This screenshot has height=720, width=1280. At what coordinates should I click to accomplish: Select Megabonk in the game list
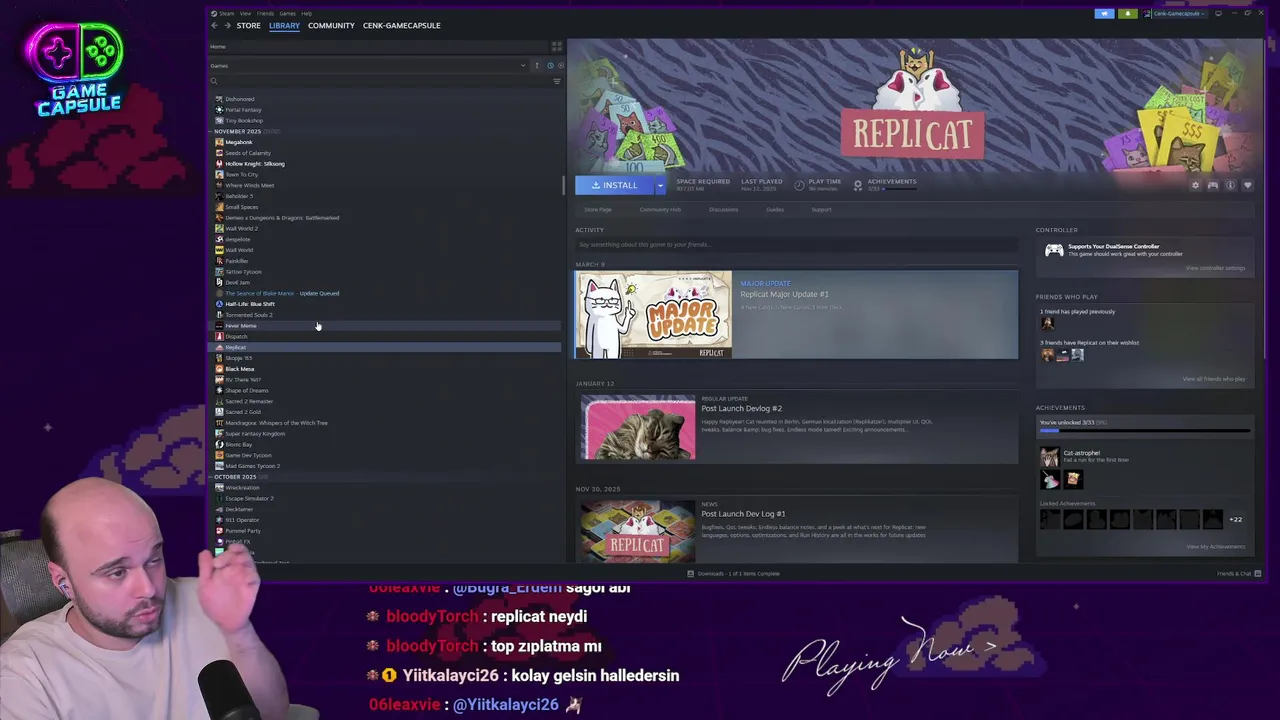click(x=239, y=142)
